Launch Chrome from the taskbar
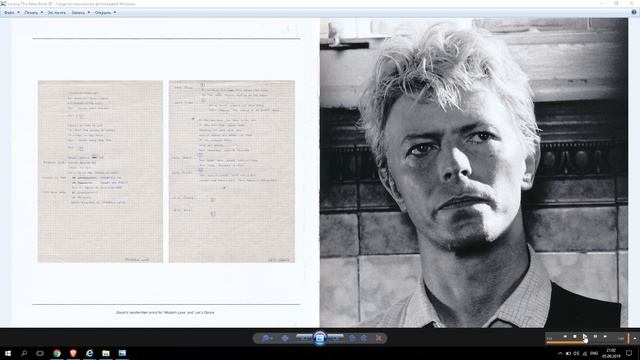 pyautogui.click(x=57, y=353)
